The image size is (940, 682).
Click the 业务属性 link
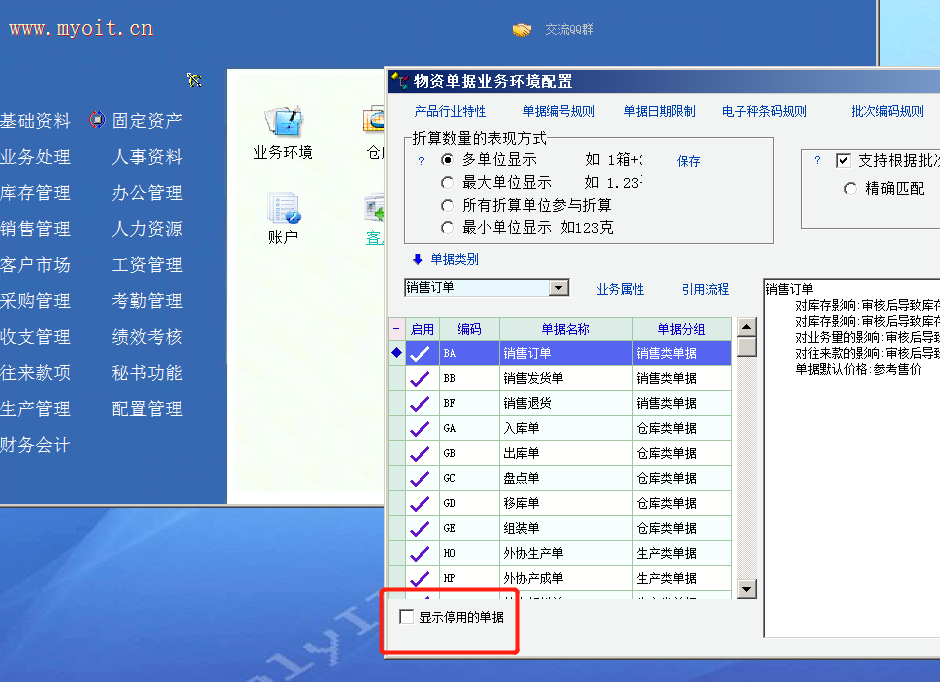[620, 290]
